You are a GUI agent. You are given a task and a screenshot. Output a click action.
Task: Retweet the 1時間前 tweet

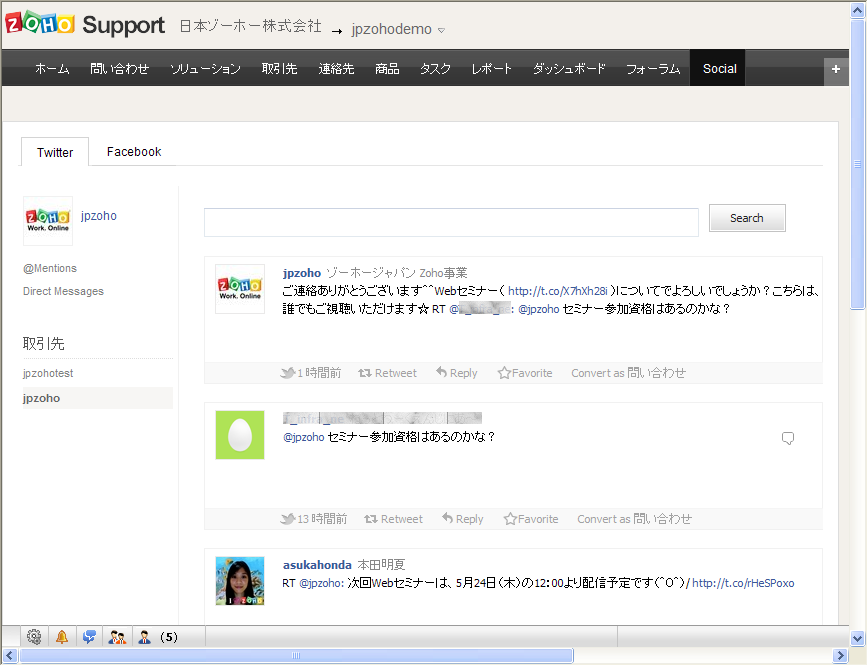click(x=388, y=373)
